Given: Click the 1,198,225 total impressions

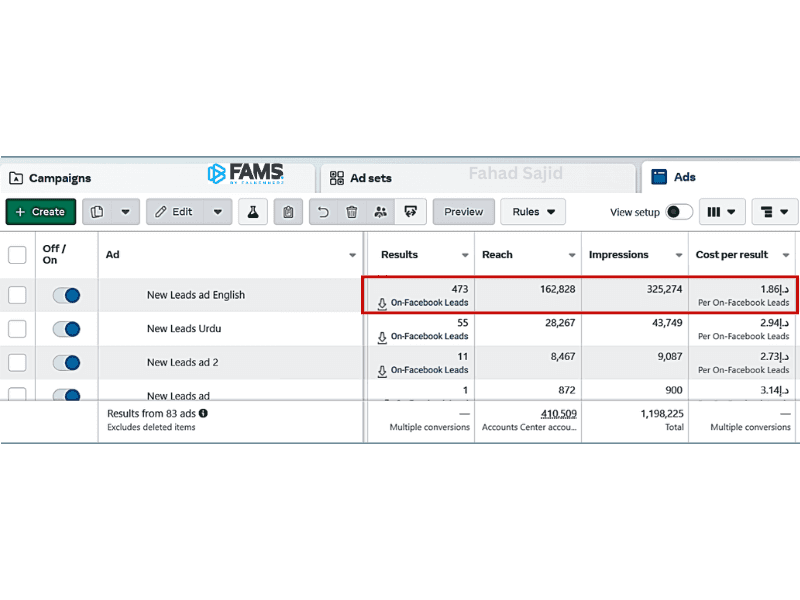Looking at the screenshot, I should [662, 414].
